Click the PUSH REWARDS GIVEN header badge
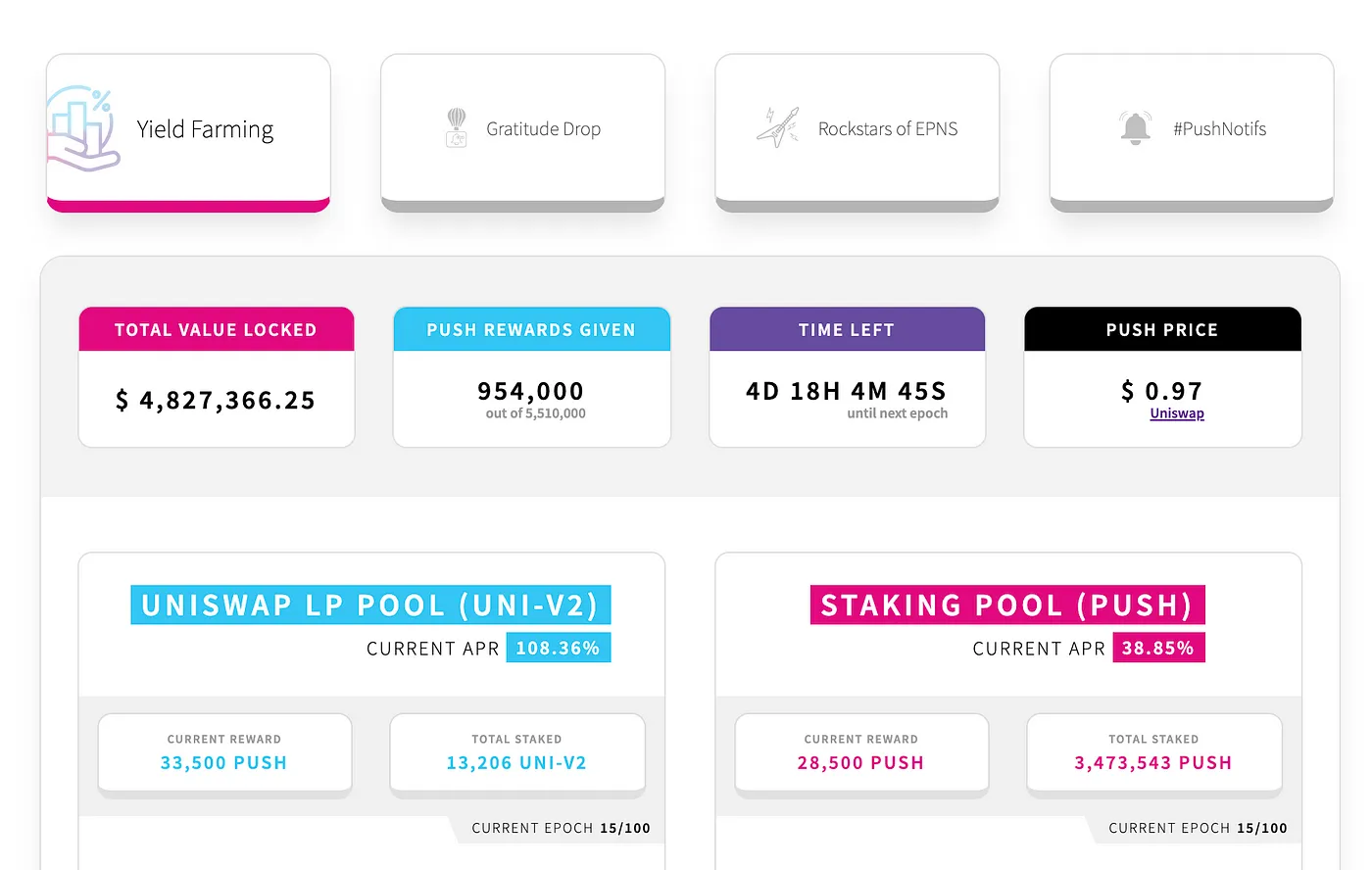Viewport: 1372px width, 870px height. pos(531,329)
